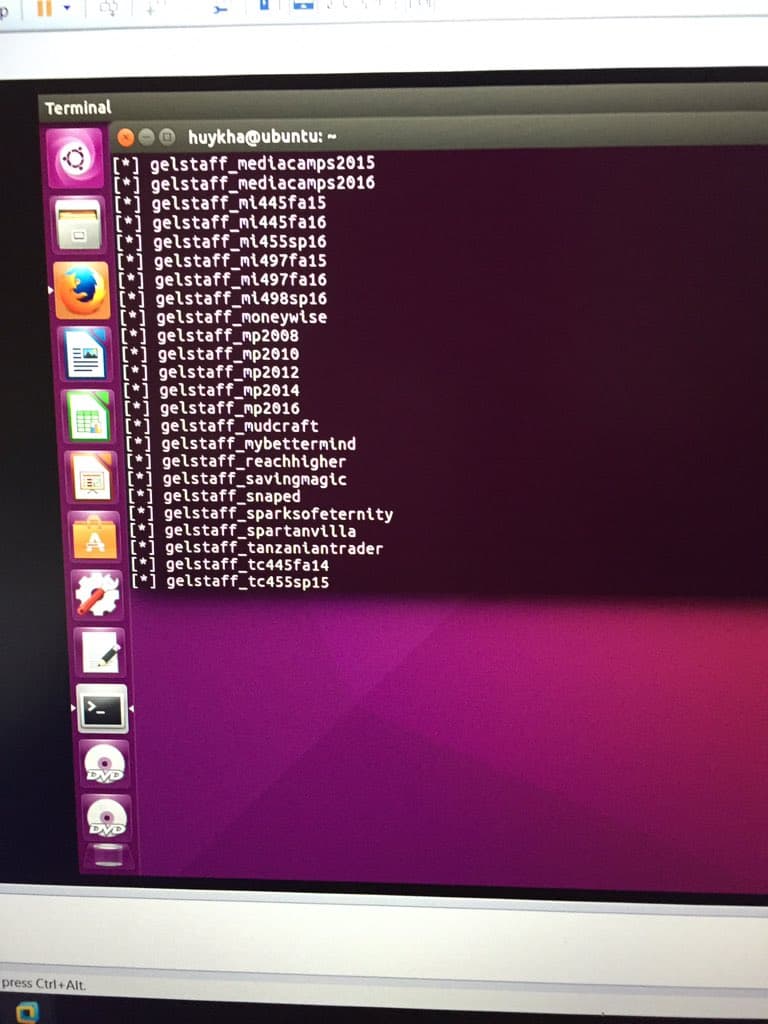The width and height of the screenshot is (768, 1024).
Task: Open System Settings gear and wrench icon
Action: [x=97, y=594]
